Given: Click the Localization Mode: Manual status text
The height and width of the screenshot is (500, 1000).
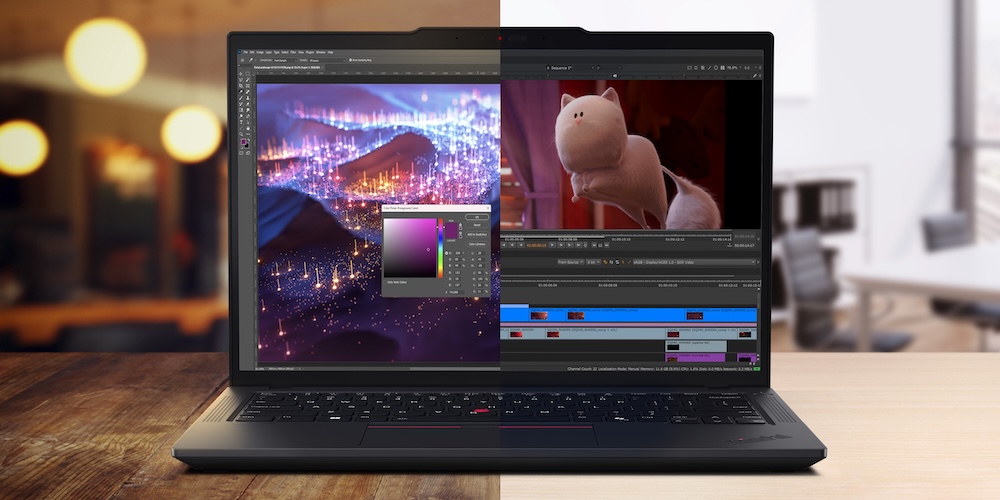Looking at the screenshot, I should (618, 369).
